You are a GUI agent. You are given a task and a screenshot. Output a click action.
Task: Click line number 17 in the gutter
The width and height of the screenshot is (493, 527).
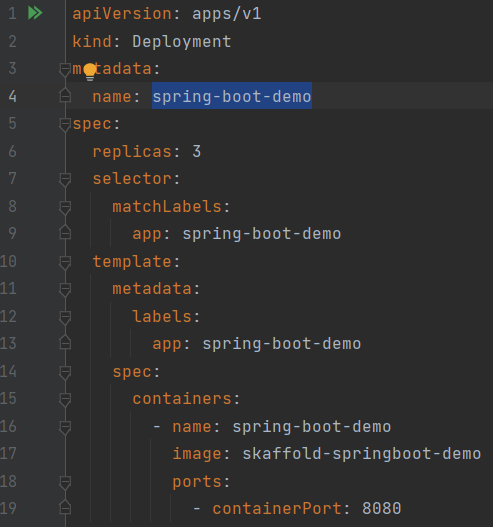[8, 454]
